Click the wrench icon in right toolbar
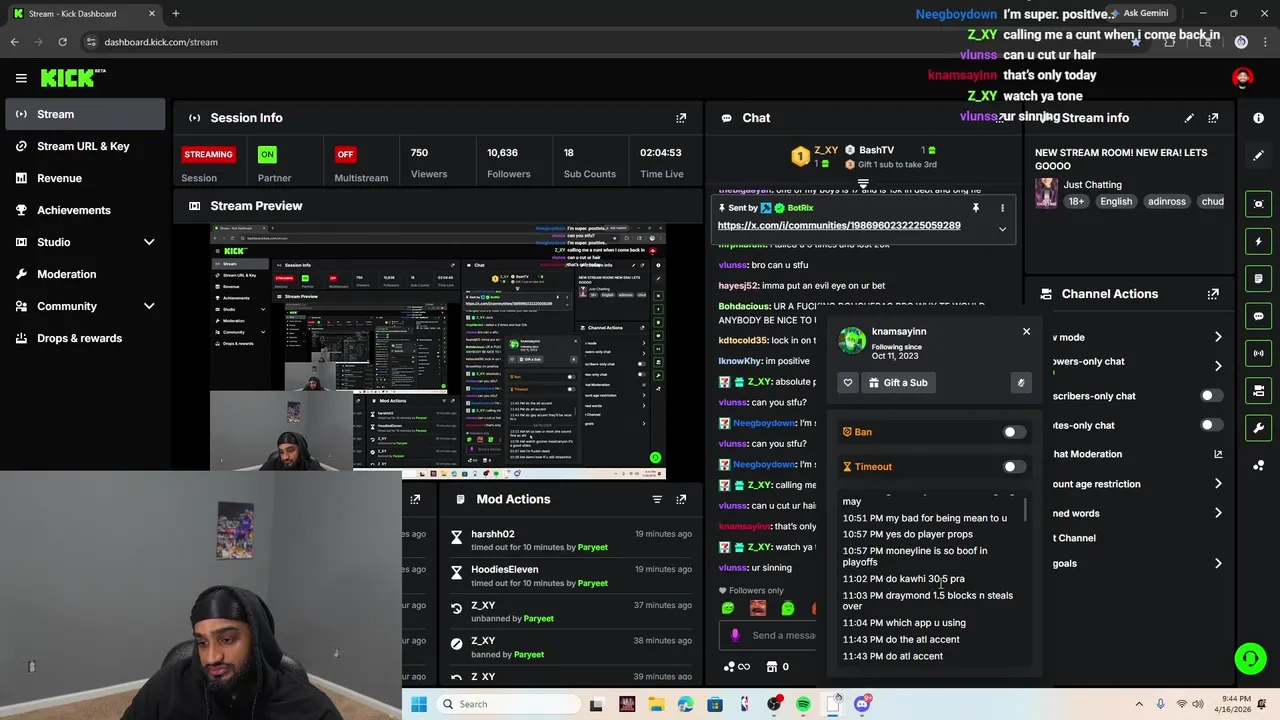This screenshot has height=720, width=1280. point(1258,428)
